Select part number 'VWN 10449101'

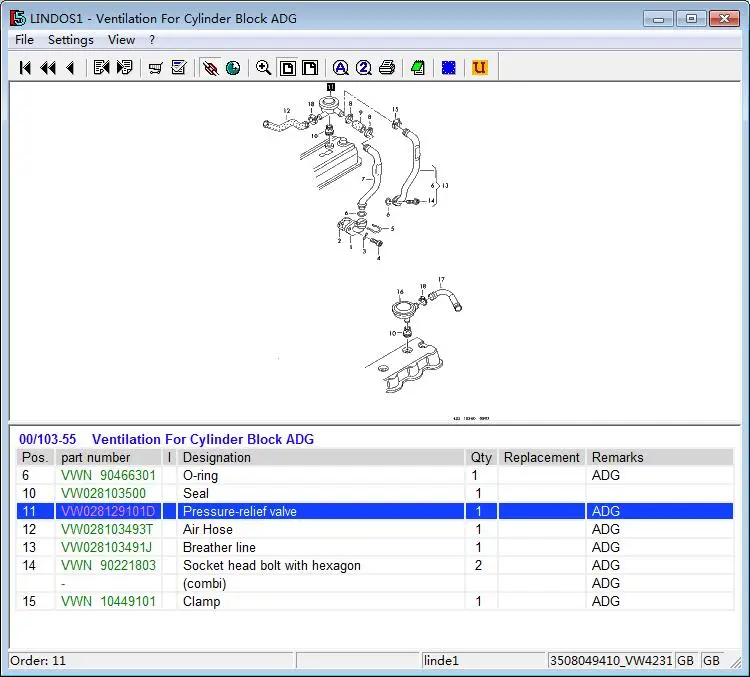tap(108, 601)
